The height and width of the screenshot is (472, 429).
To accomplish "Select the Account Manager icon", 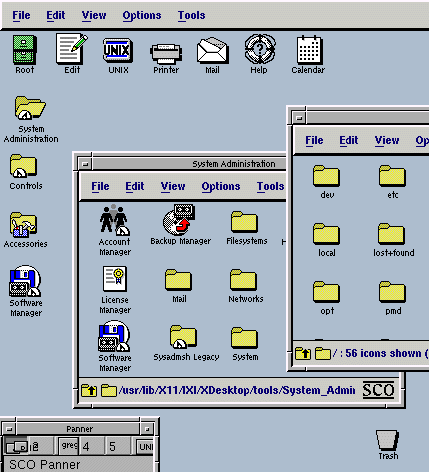I will pos(114,220).
